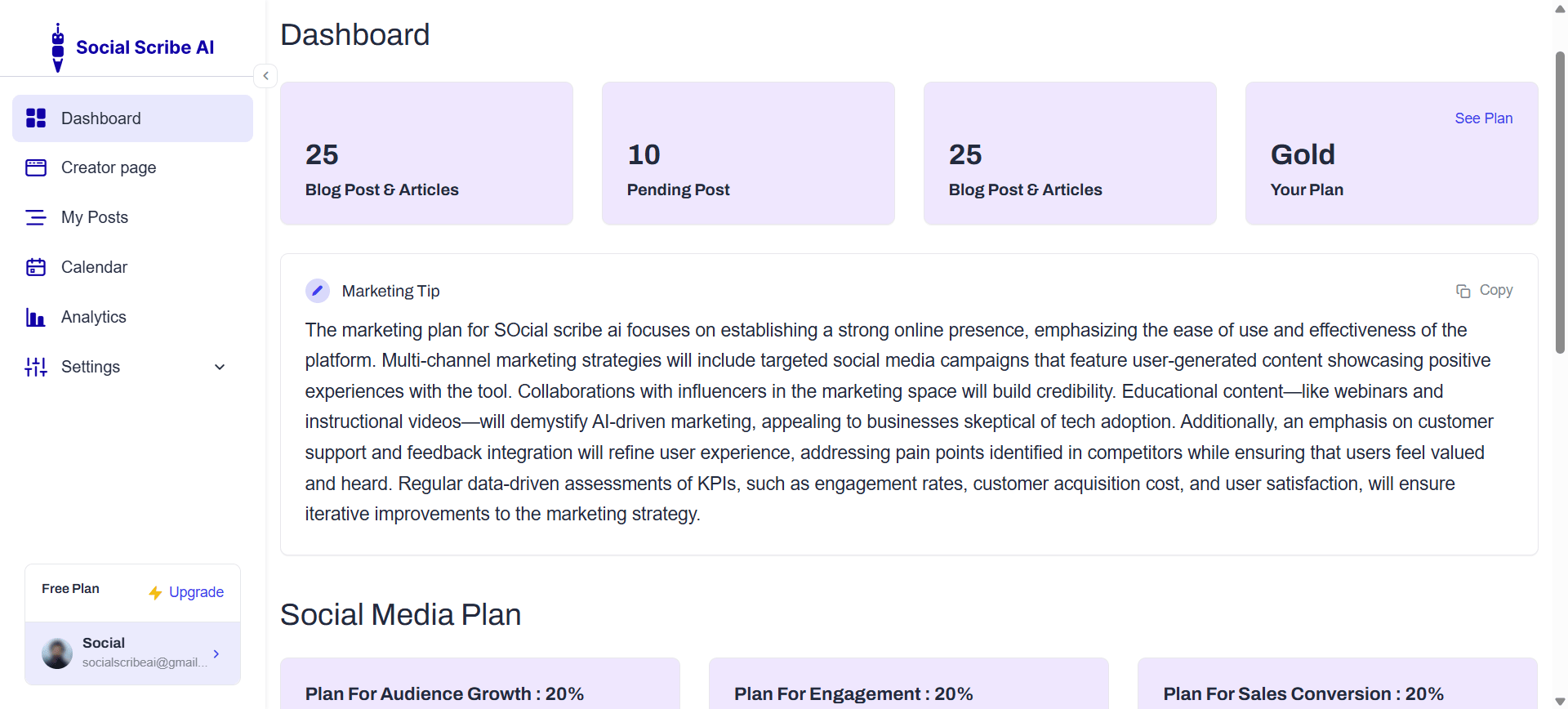Open the My Posts menu item
Image resolution: width=1568 pixels, height=709 pixels.
coord(95,217)
